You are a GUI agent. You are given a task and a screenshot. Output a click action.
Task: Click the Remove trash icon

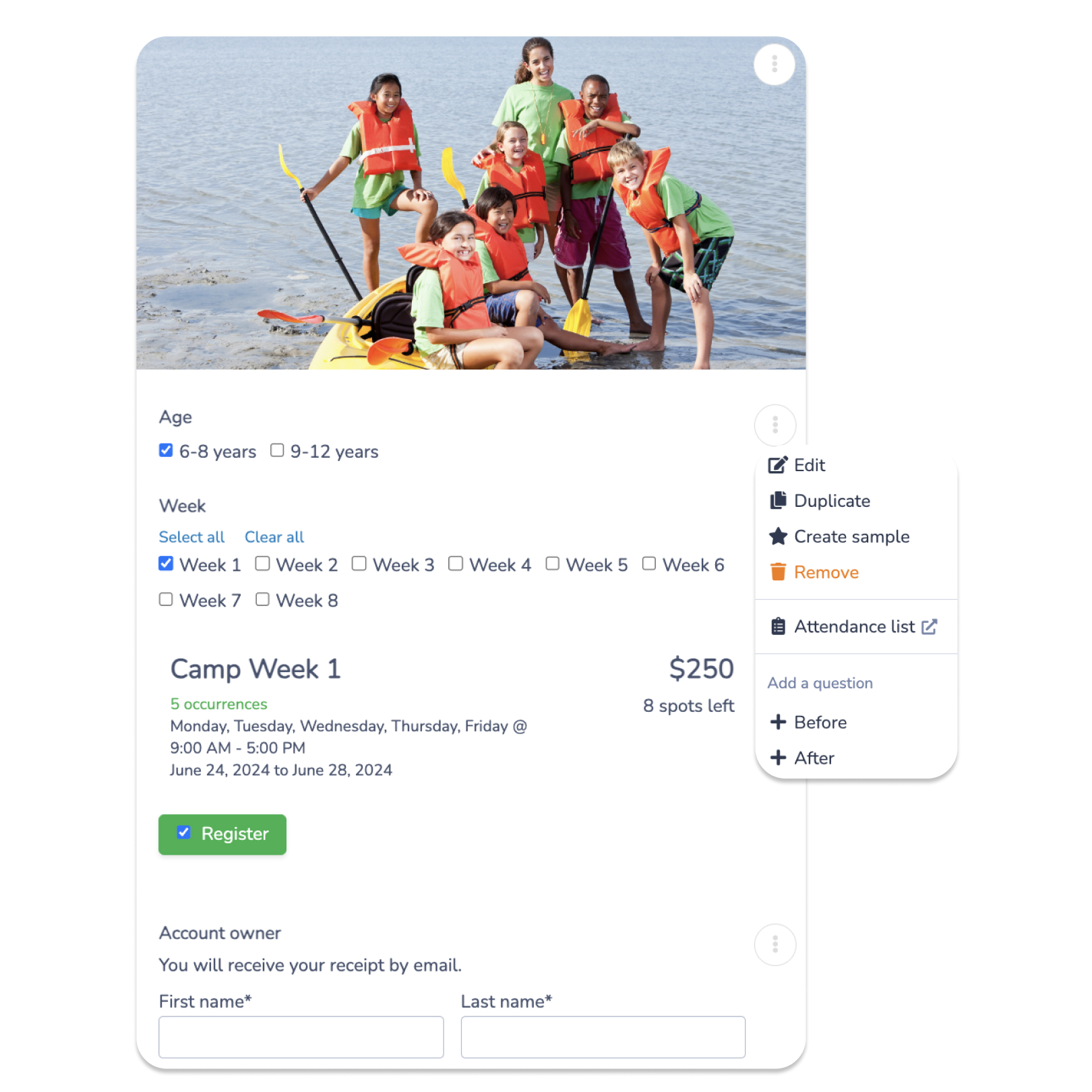tap(778, 572)
